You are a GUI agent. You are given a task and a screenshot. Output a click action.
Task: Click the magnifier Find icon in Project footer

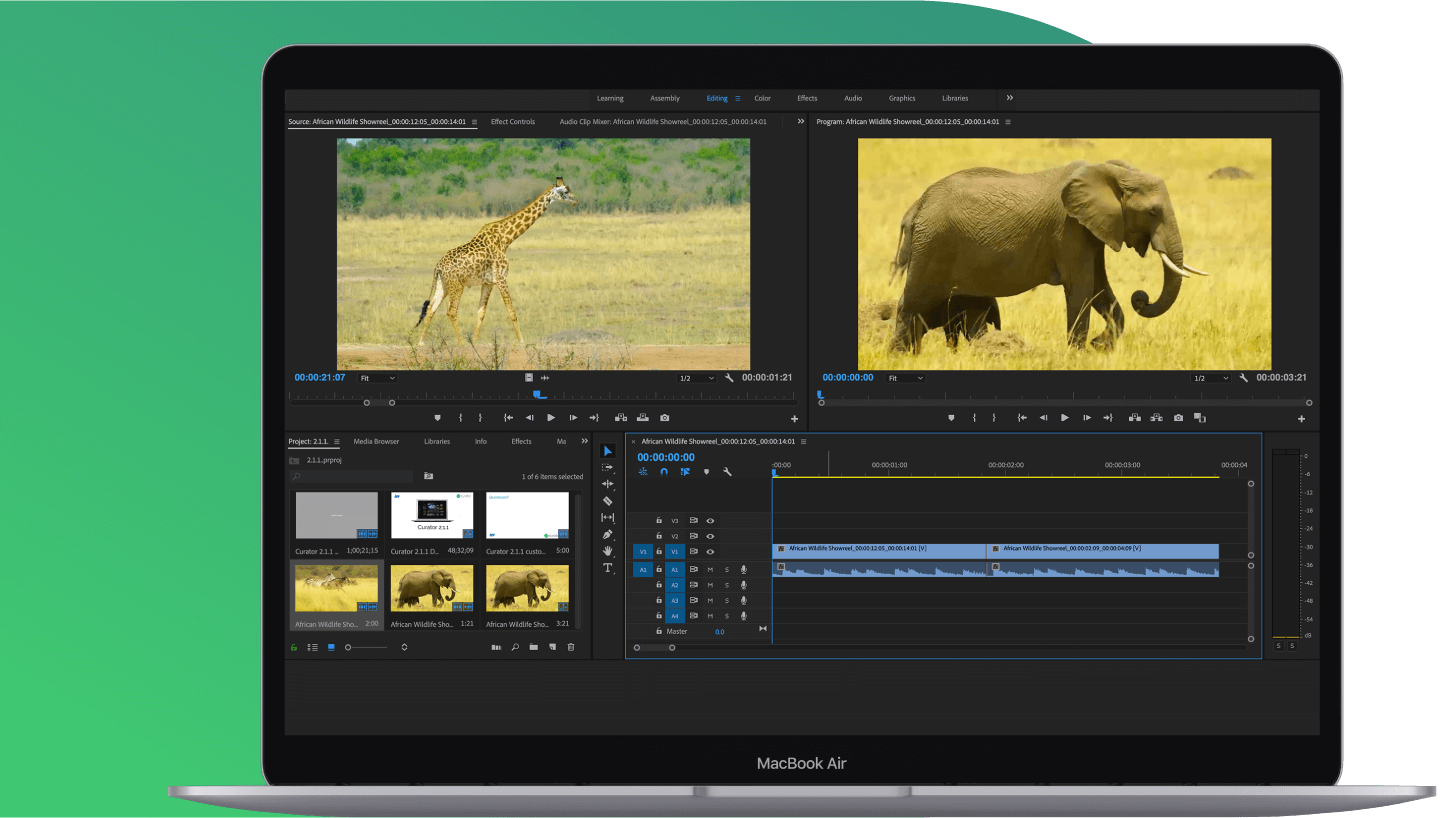click(x=515, y=647)
